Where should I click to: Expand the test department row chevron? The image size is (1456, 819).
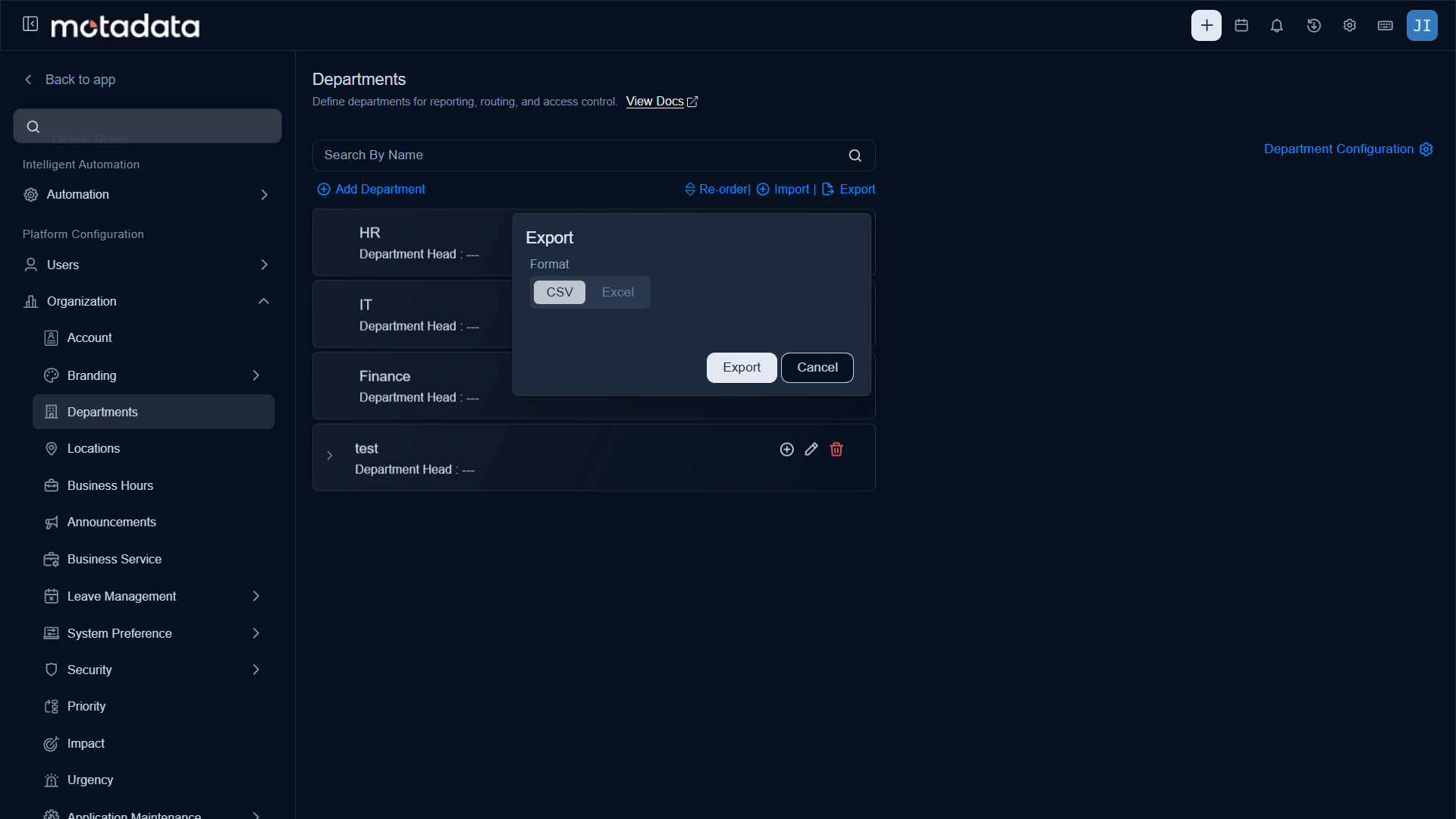(330, 456)
